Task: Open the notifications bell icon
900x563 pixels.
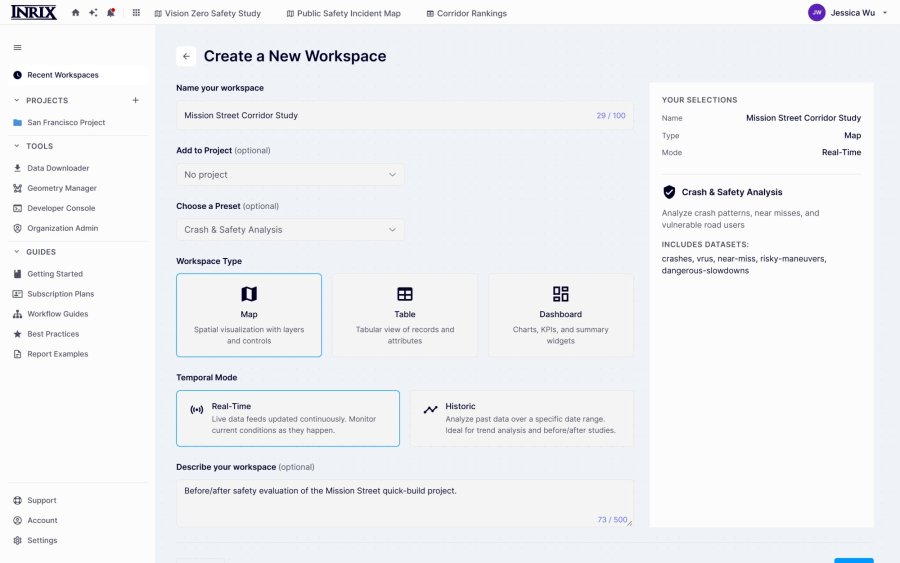Action: [x=111, y=13]
